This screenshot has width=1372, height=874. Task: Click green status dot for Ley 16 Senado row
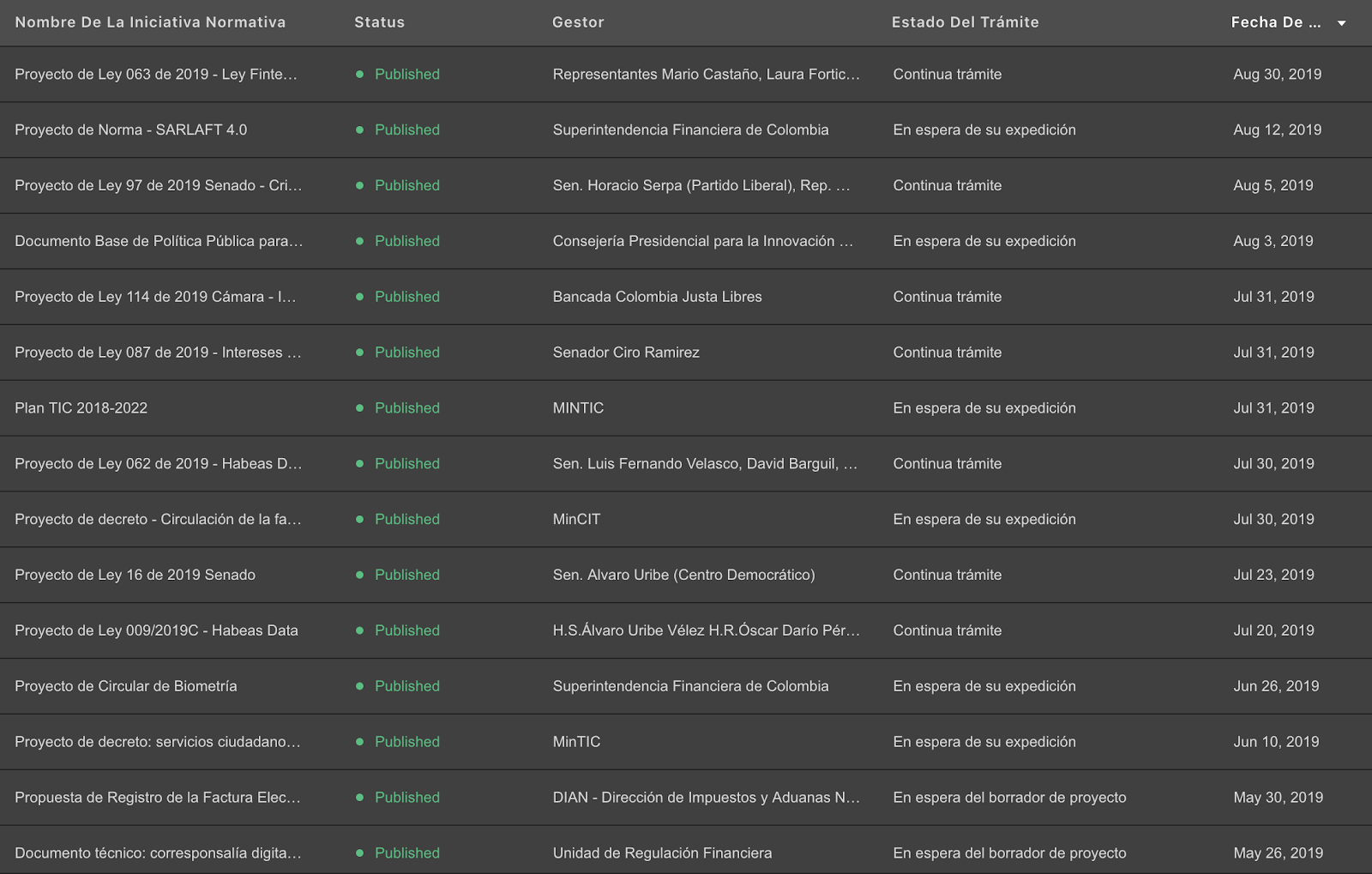point(359,576)
